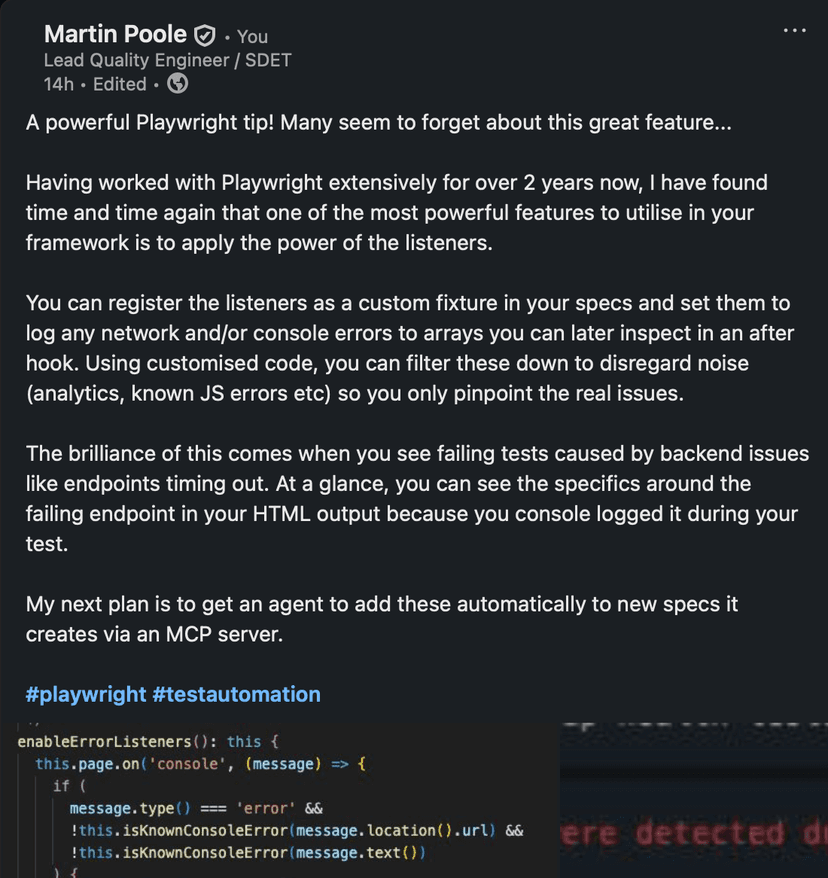The image size is (828, 878).
Task: Click the verified badge beside Martin Poole
Action: [x=204, y=36]
